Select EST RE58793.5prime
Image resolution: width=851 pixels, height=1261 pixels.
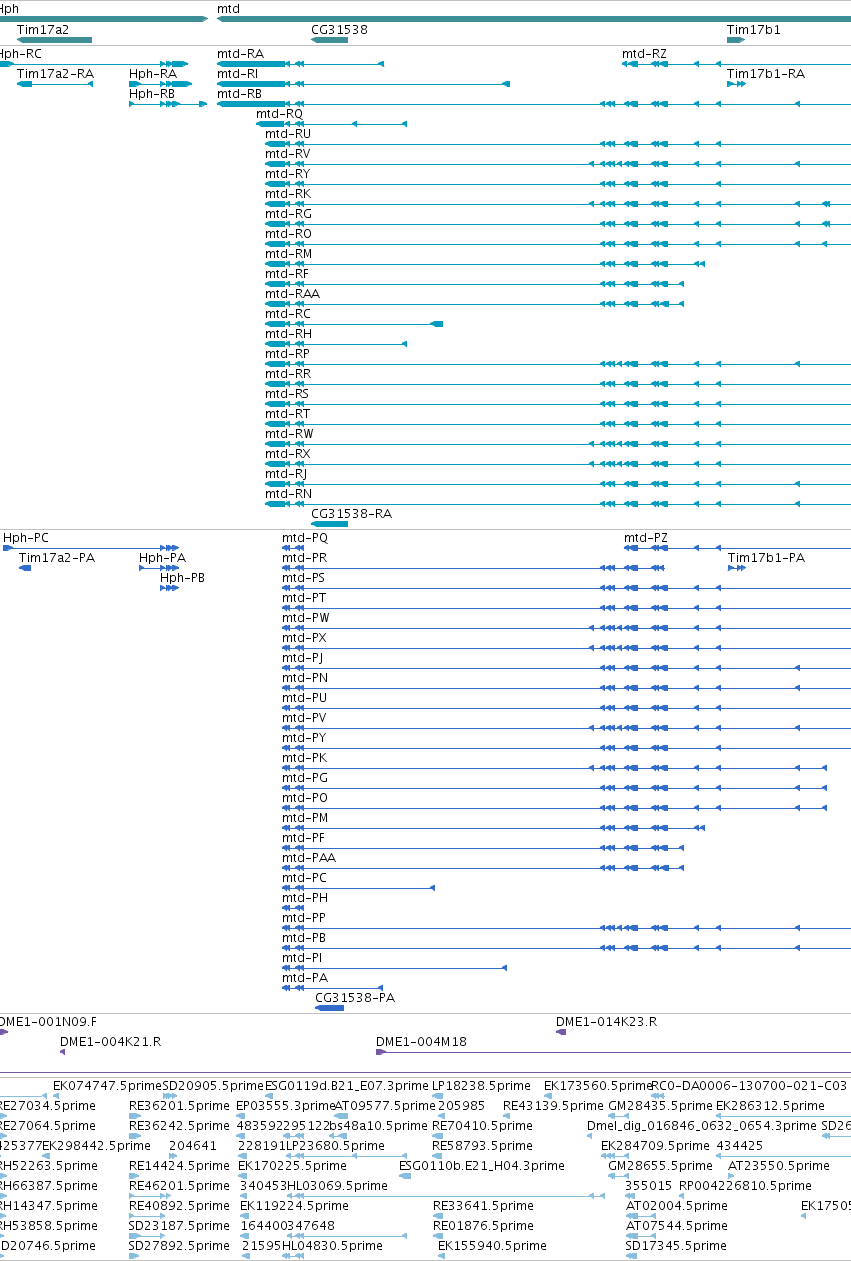point(482,1146)
